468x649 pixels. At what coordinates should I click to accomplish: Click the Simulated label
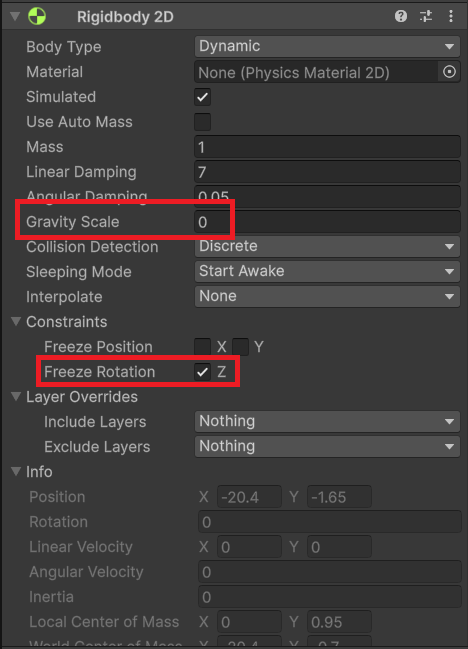[61, 97]
